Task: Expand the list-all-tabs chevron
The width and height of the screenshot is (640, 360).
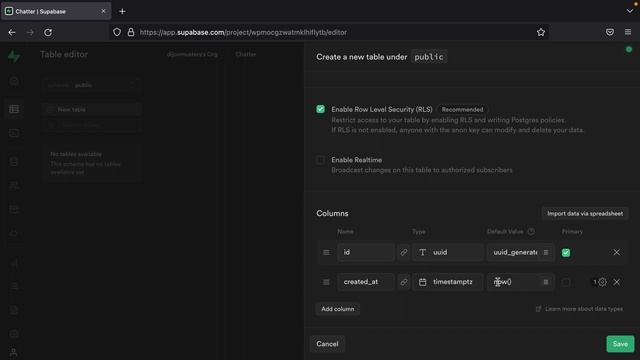Action: click(x=629, y=11)
